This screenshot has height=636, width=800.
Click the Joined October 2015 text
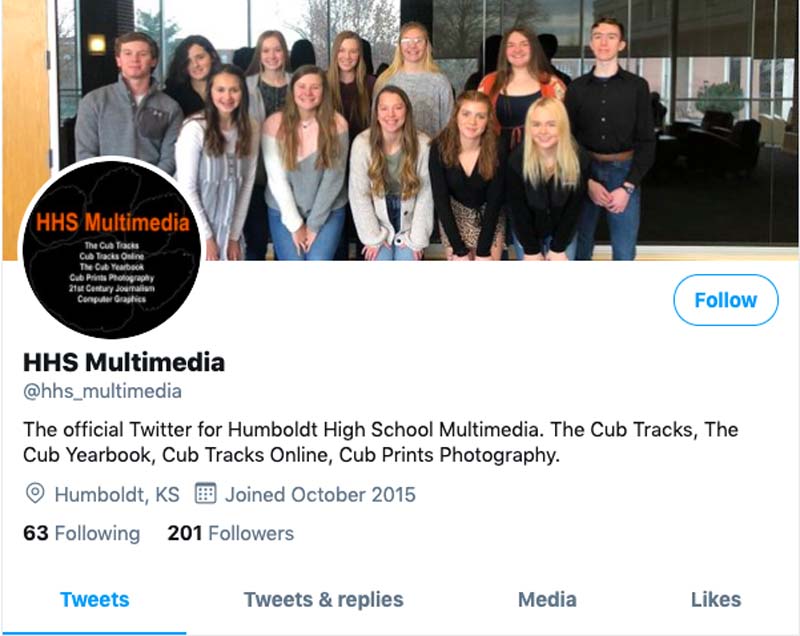click(320, 495)
